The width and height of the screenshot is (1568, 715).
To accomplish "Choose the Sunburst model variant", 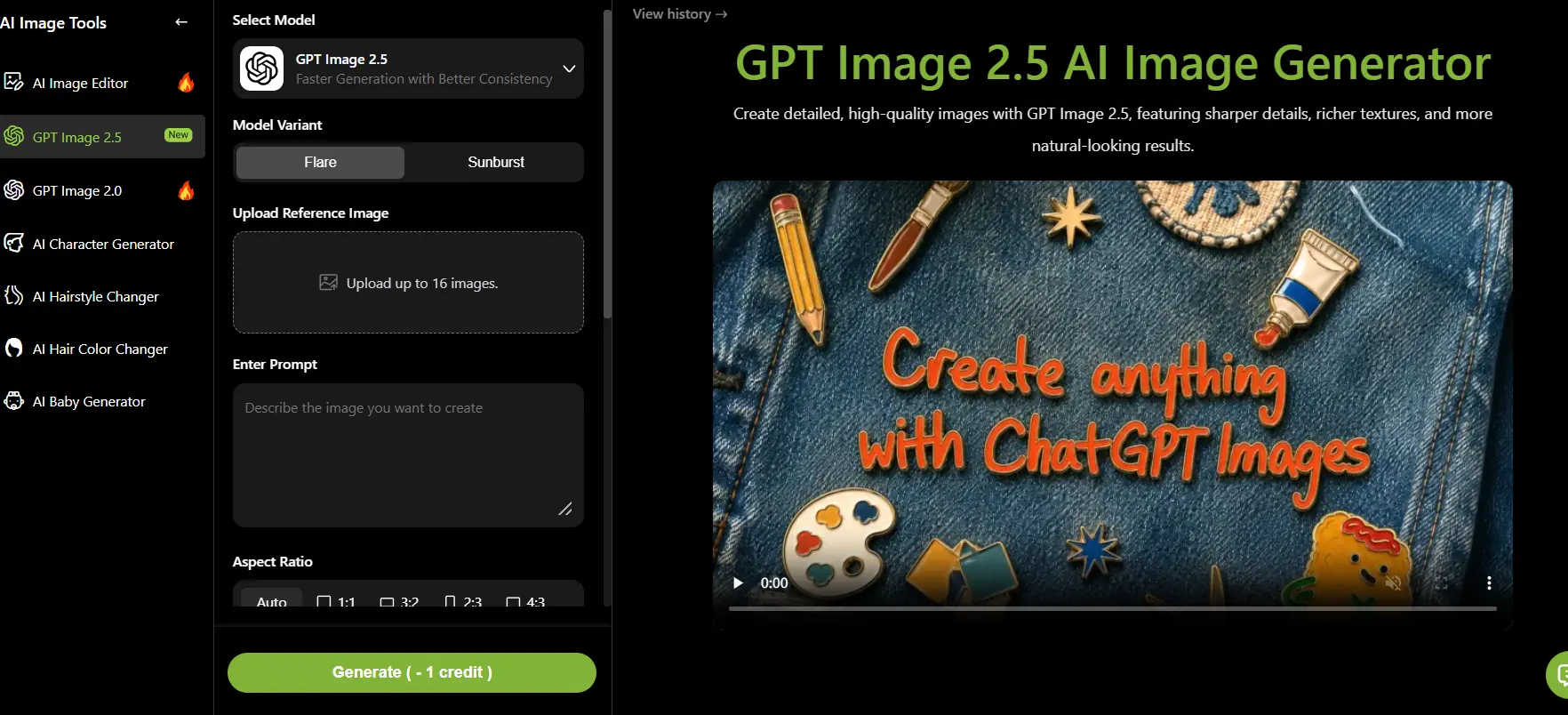I will [x=496, y=162].
